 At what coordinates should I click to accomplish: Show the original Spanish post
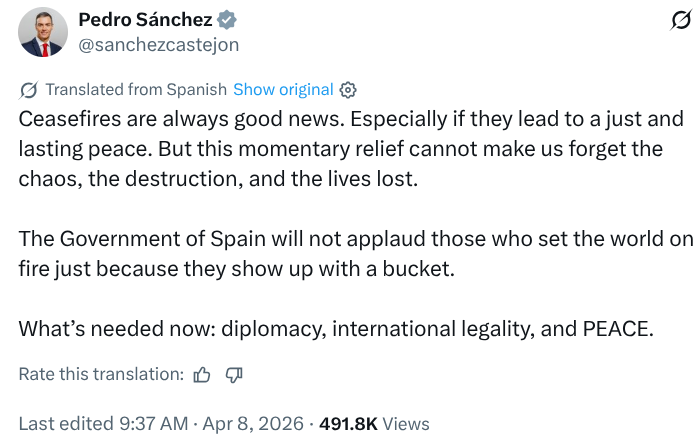pos(283,89)
